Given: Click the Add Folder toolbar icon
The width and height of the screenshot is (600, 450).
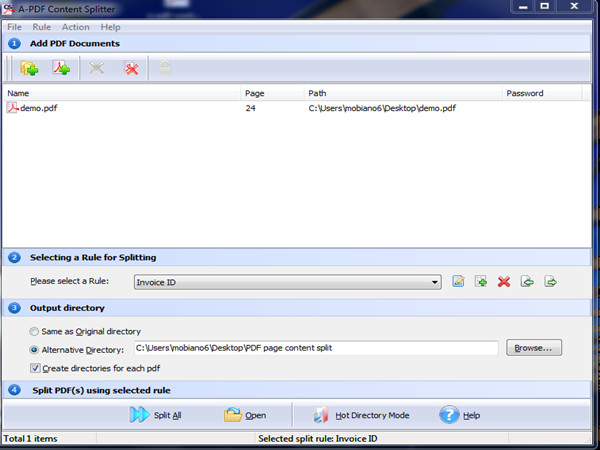Looking at the screenshot, I should (x=29, y=68).
